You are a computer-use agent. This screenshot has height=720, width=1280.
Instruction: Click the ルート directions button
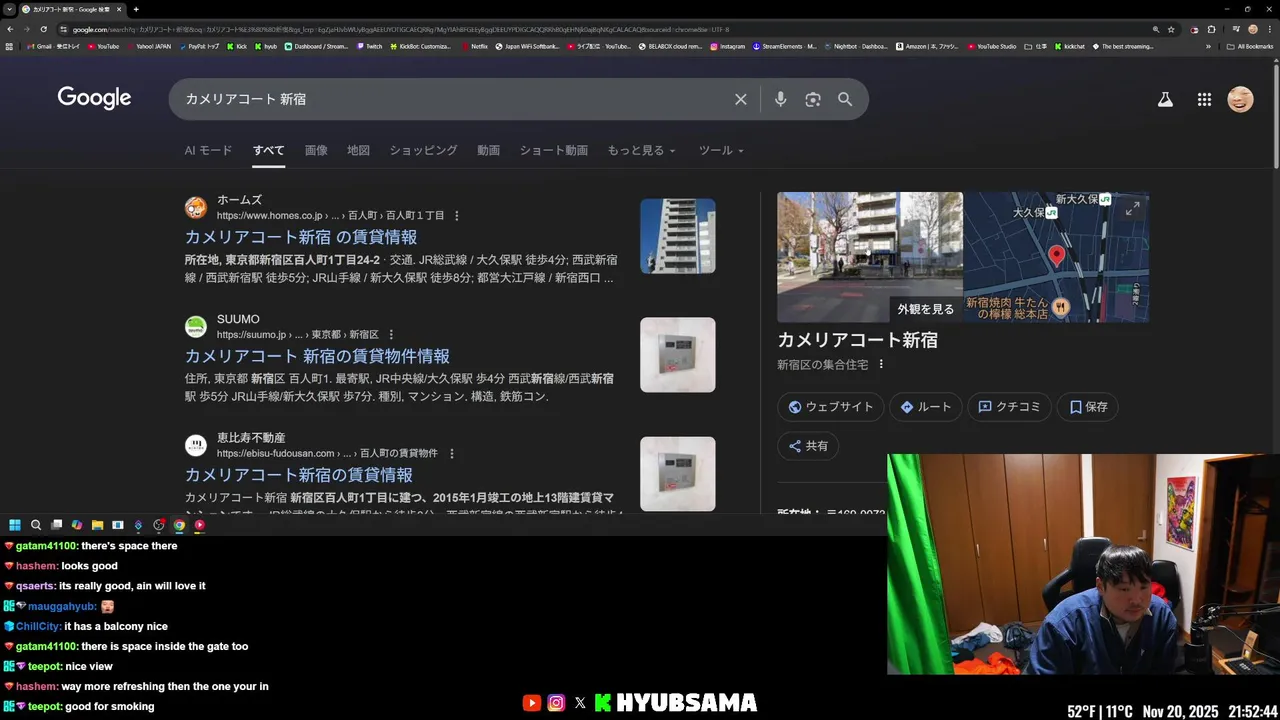(926, 407)
